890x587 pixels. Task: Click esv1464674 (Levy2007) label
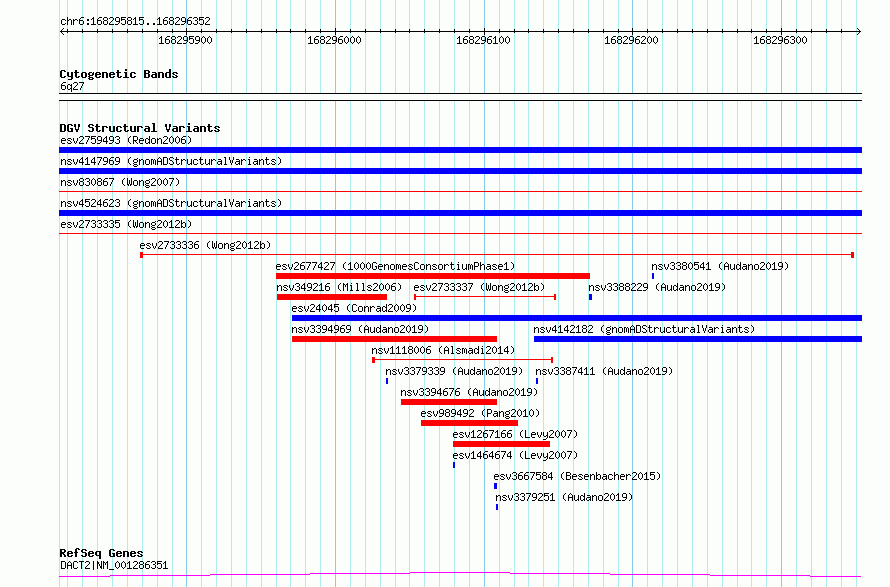515,455
